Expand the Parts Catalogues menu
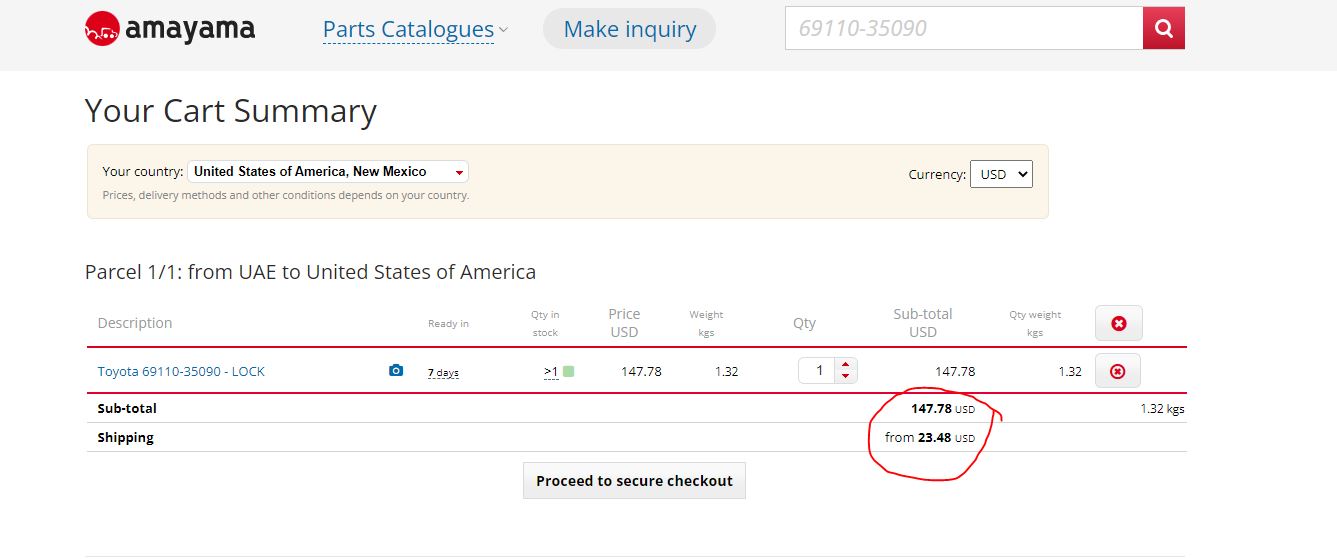The width and height of the screenshot is (1337, 559). pyautogui.click(x=415, y=30)
